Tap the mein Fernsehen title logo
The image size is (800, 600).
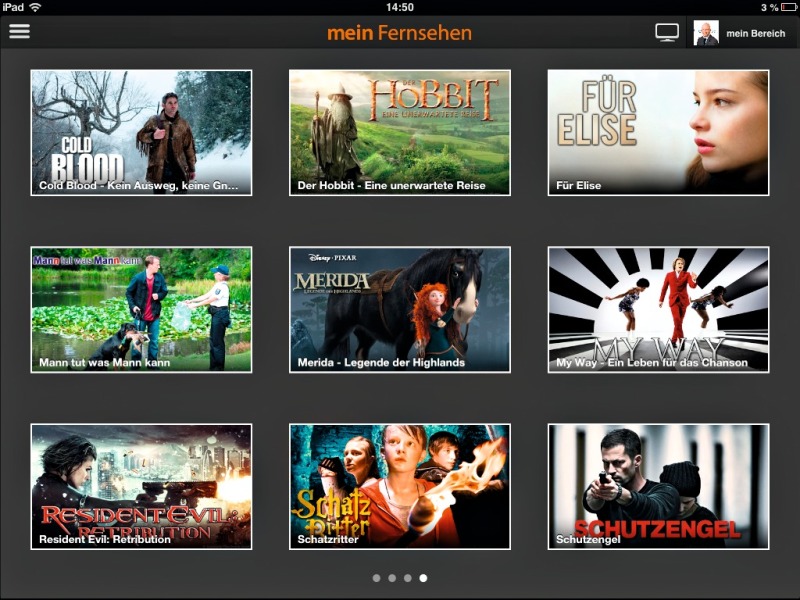pyautogui.click(x=399, y=33)
